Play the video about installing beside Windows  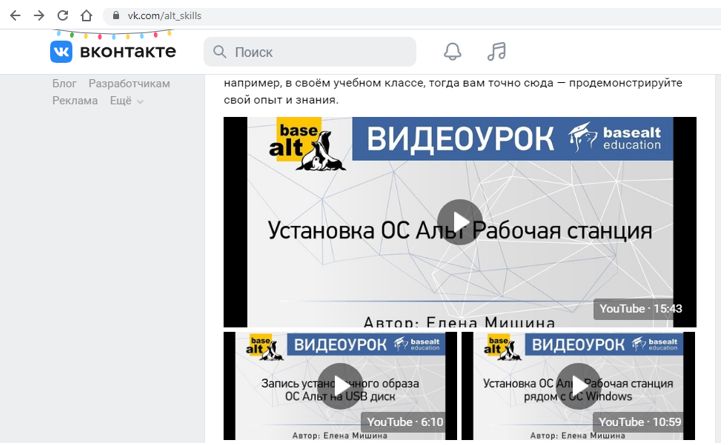(x=578, y=386)
